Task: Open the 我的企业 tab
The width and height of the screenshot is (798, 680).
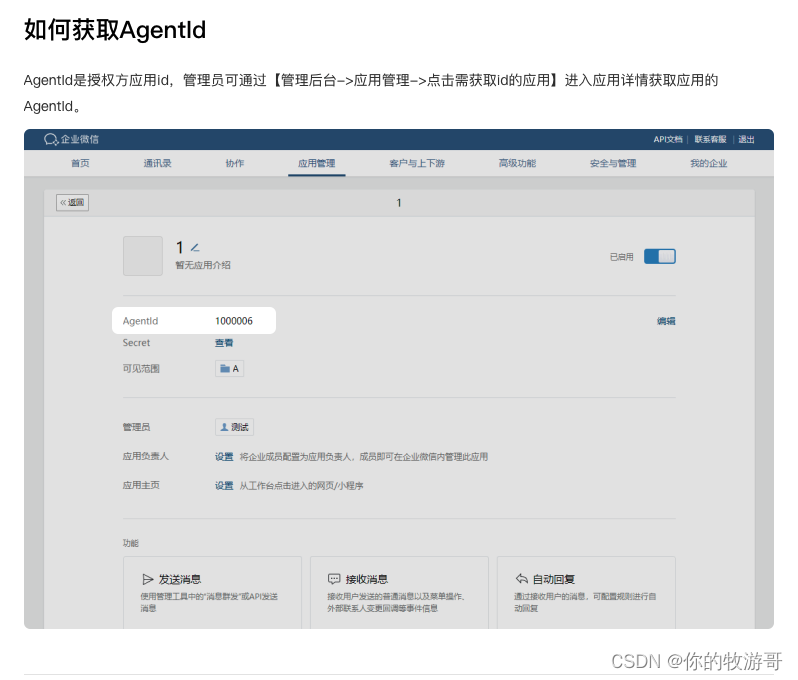Action: click(x=709, y=163)
